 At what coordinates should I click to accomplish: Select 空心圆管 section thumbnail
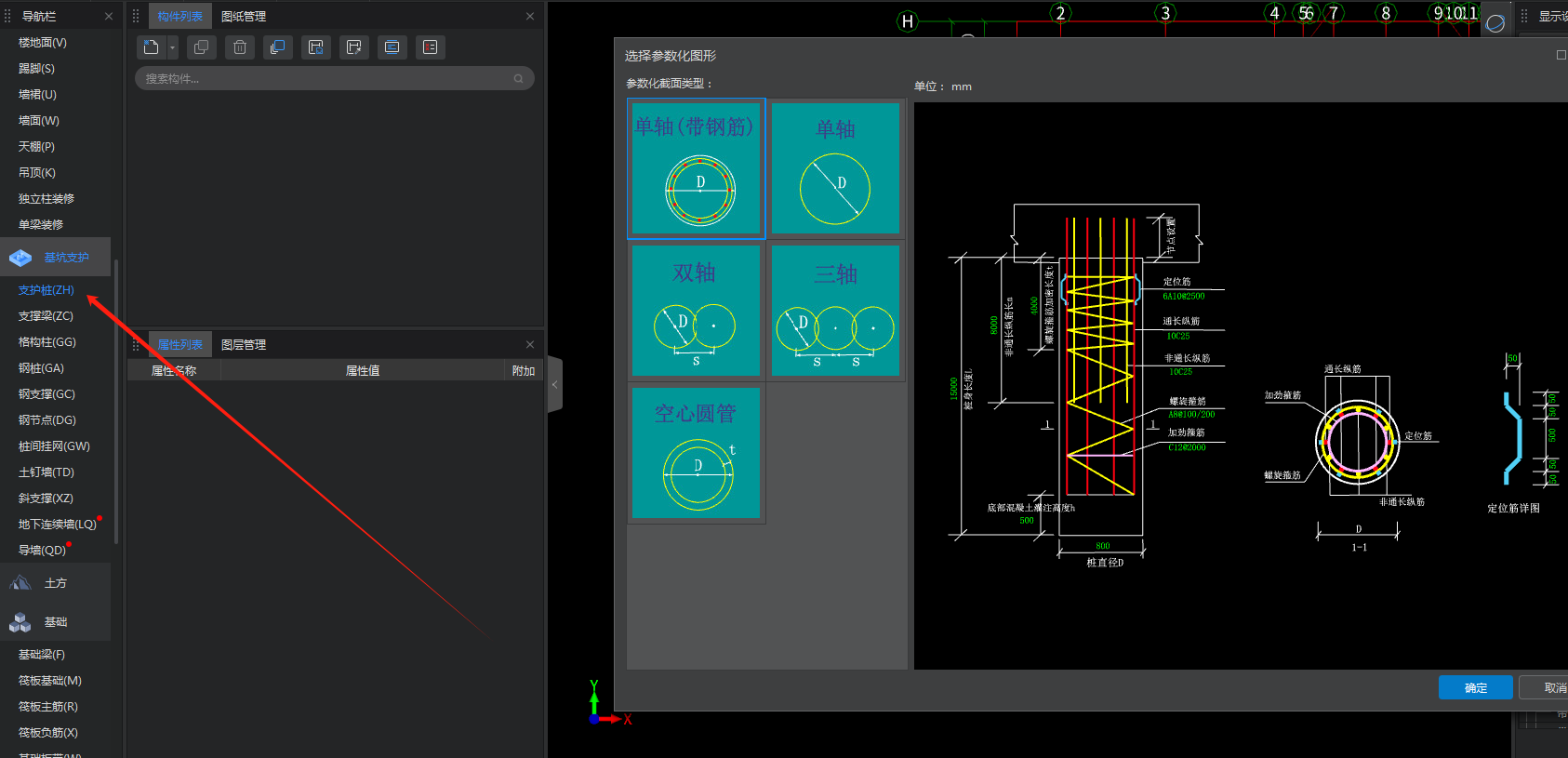[x=696, y=453]
